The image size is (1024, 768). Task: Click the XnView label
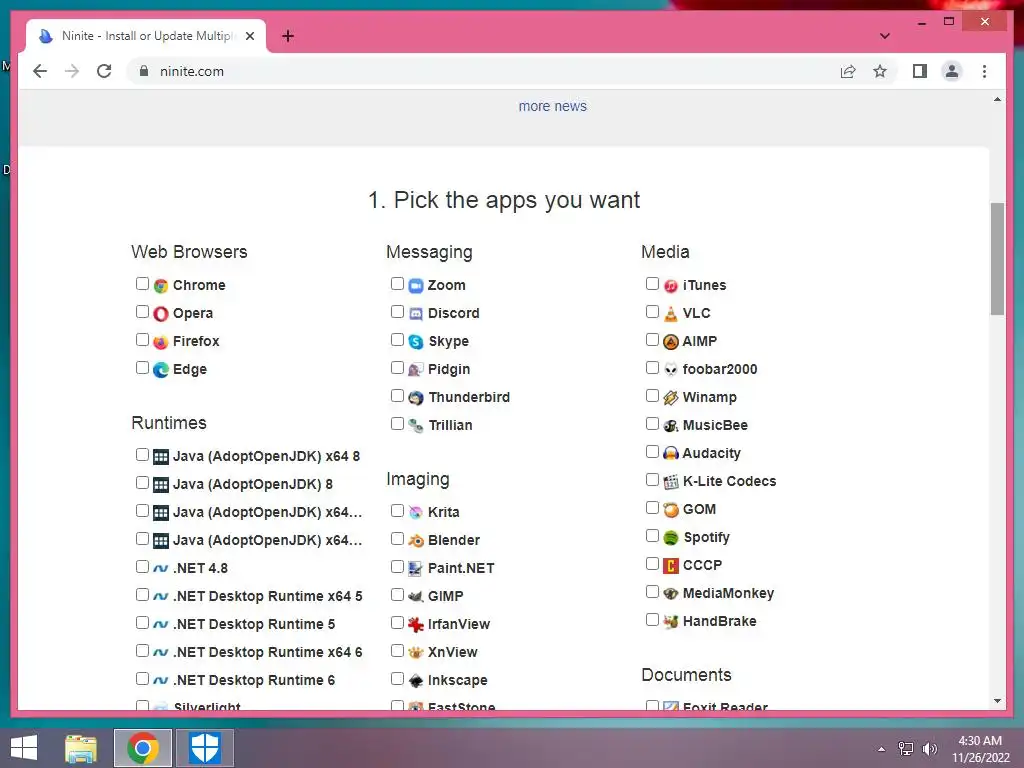point(453,652)
